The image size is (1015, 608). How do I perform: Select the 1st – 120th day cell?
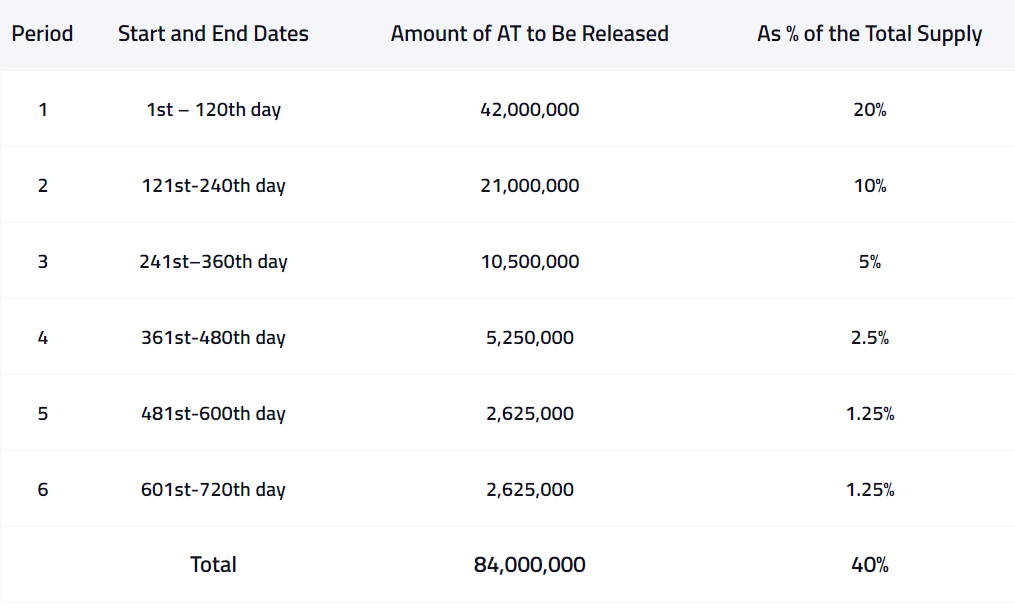pyautogui.click(x=213, y=110)
